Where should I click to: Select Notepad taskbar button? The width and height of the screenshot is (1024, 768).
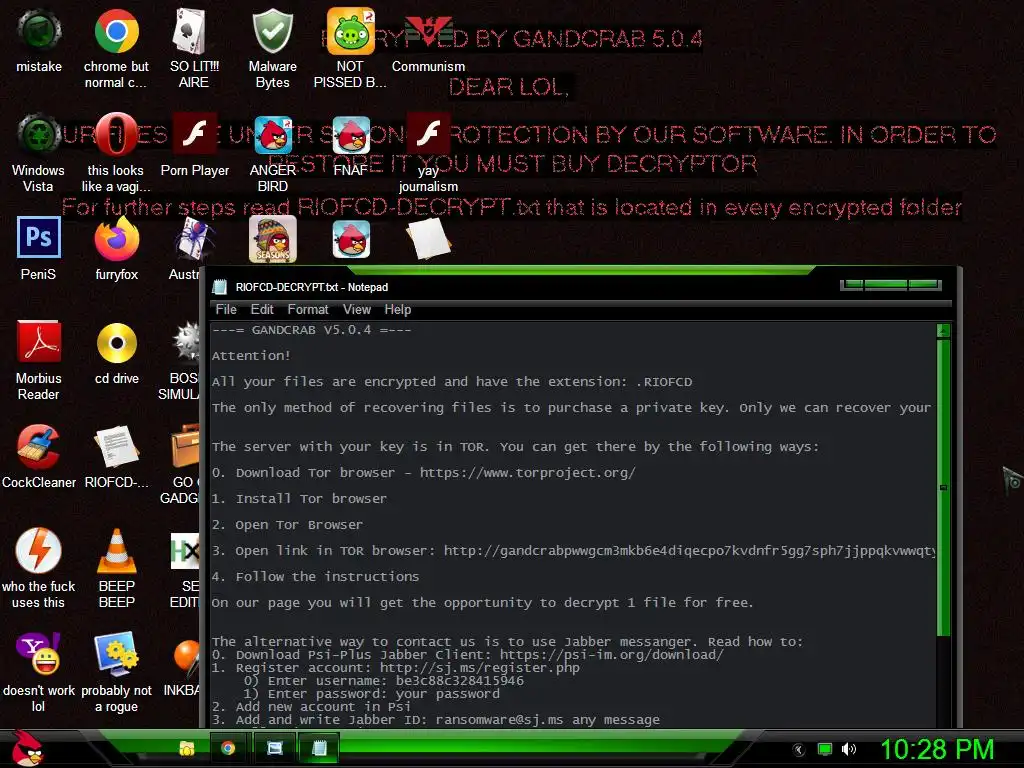(319, 748)
